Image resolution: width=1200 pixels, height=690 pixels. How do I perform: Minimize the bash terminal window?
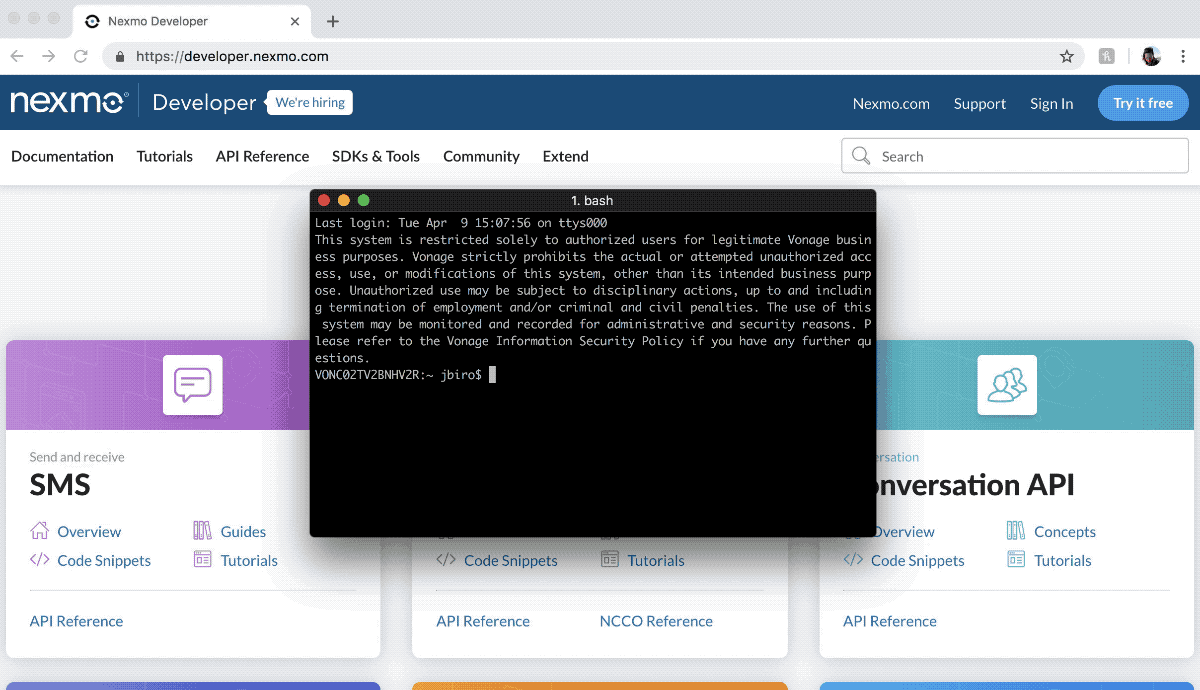point(344,200)
